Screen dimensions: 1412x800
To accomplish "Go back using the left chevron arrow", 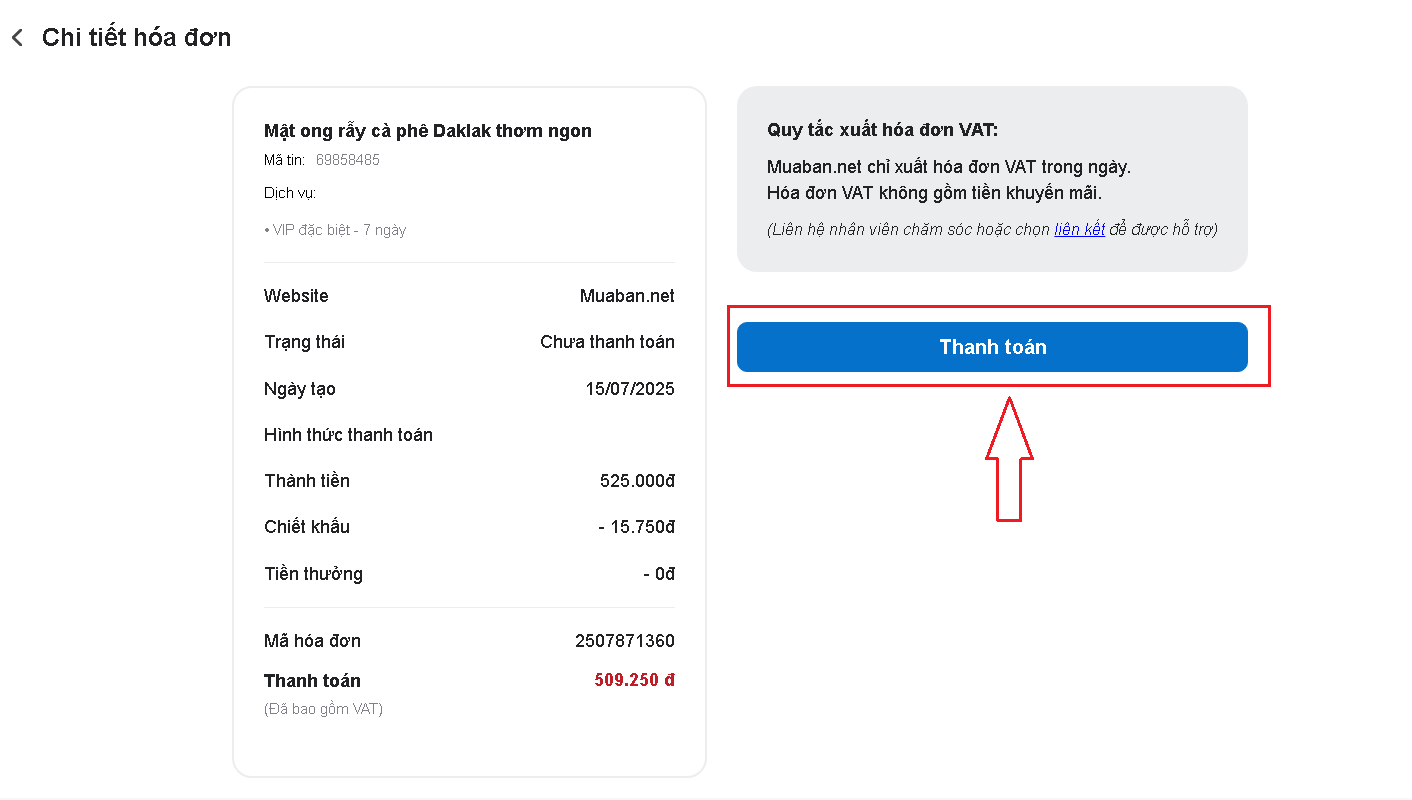I will point(17,38).
